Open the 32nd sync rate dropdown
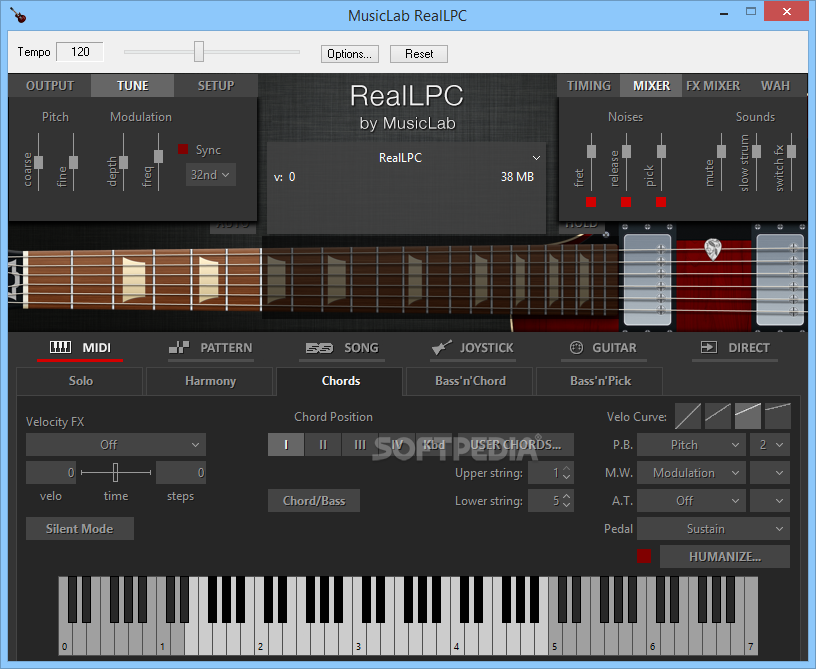The image size is (816, 669). tap(210, 175)
